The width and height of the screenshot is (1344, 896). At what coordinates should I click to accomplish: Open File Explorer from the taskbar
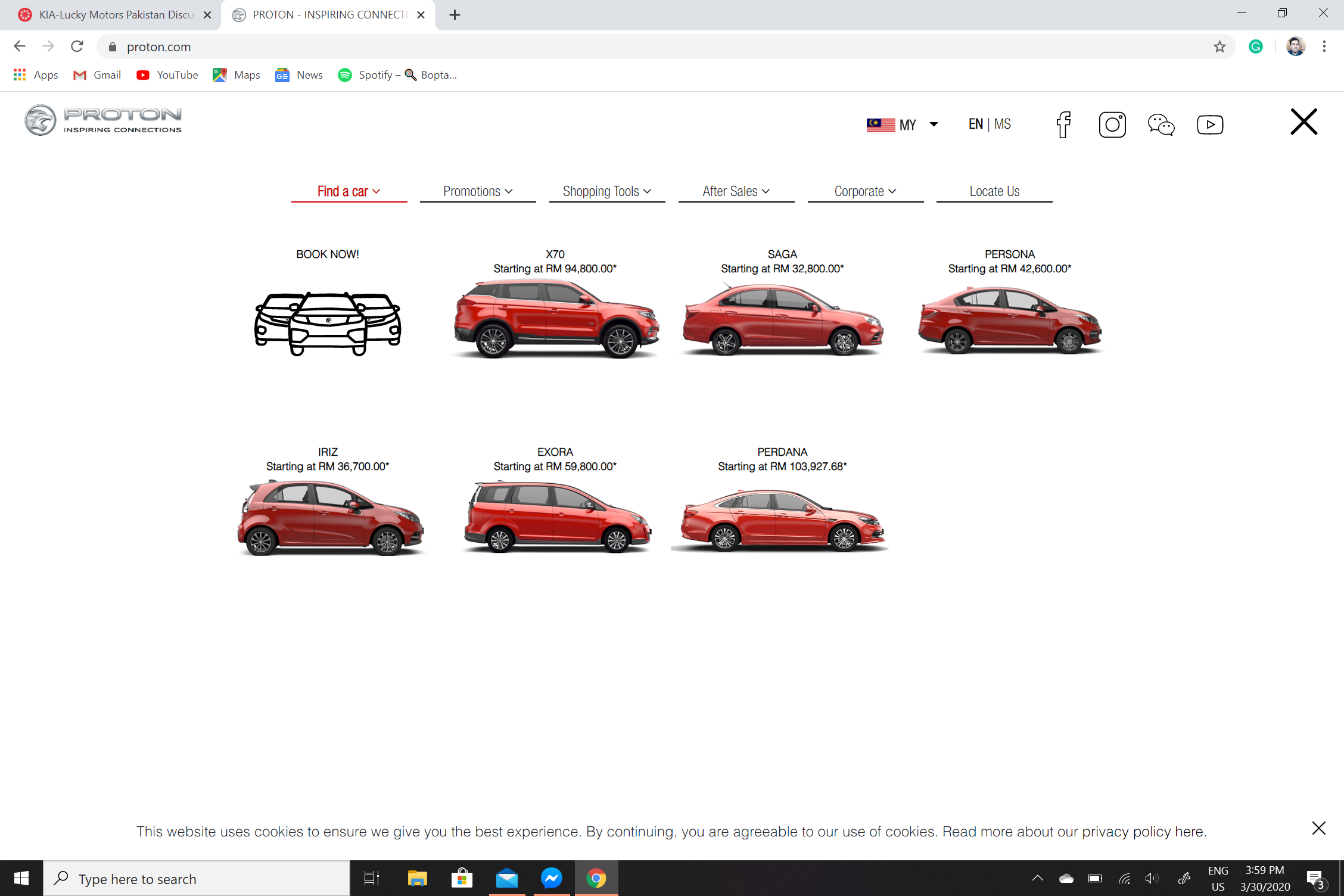[x=417, y=878]
